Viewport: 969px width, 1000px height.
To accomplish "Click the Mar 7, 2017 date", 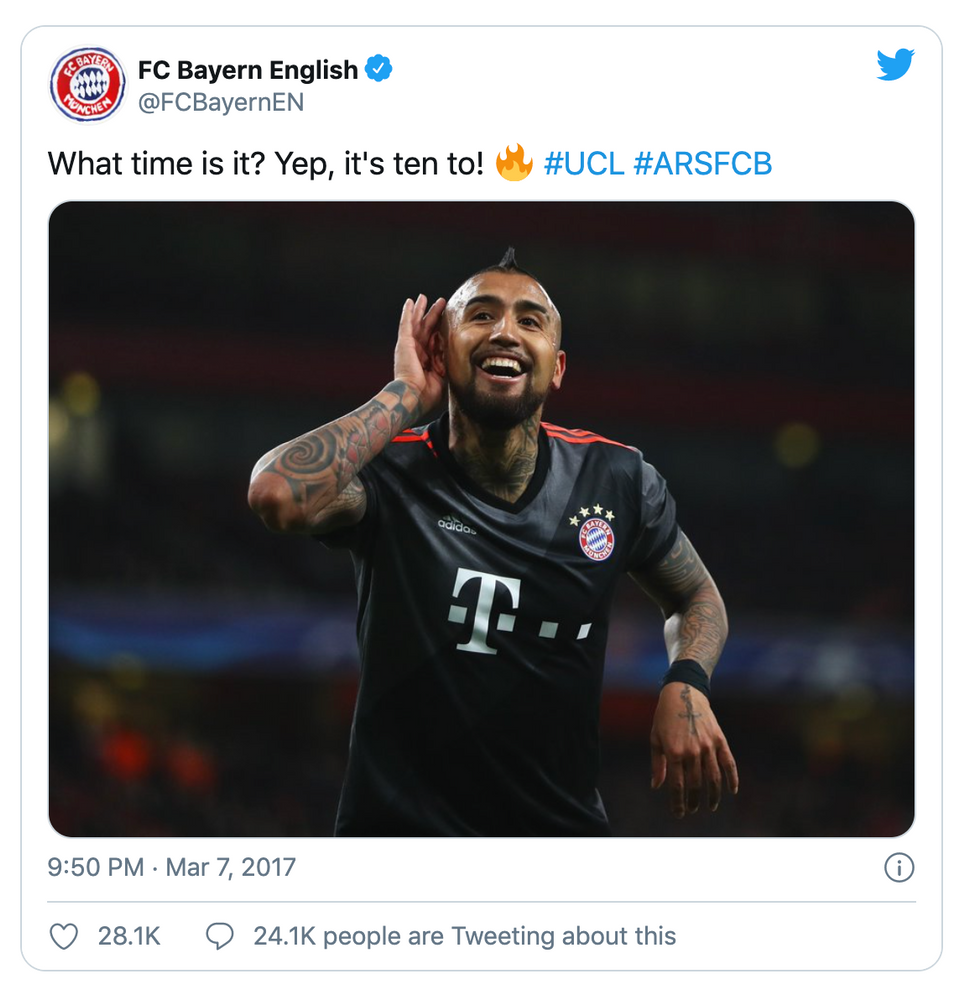I will pos(231,866).
